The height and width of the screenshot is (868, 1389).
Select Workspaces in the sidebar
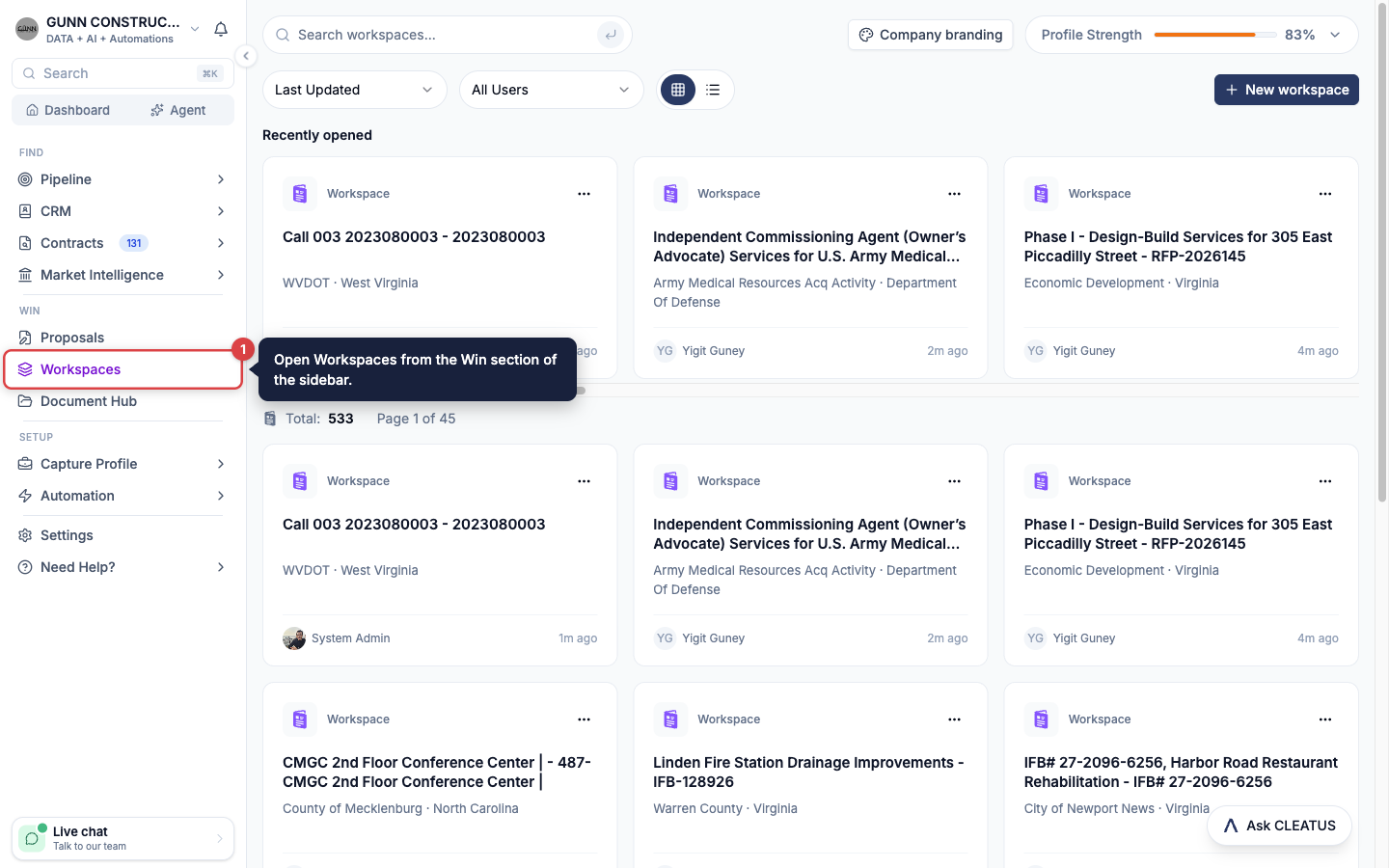123,369
